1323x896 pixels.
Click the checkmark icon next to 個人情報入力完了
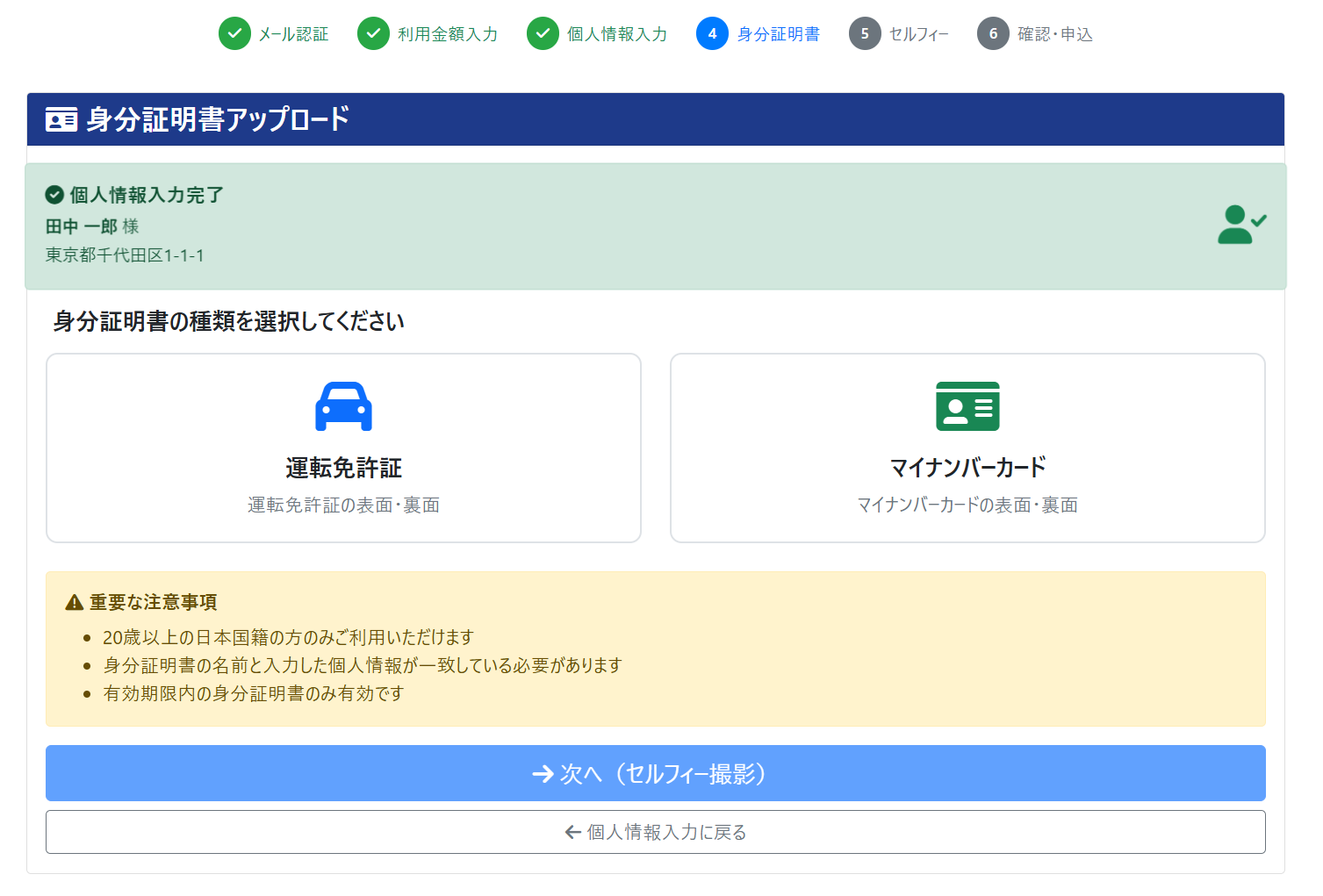point(55,194)
